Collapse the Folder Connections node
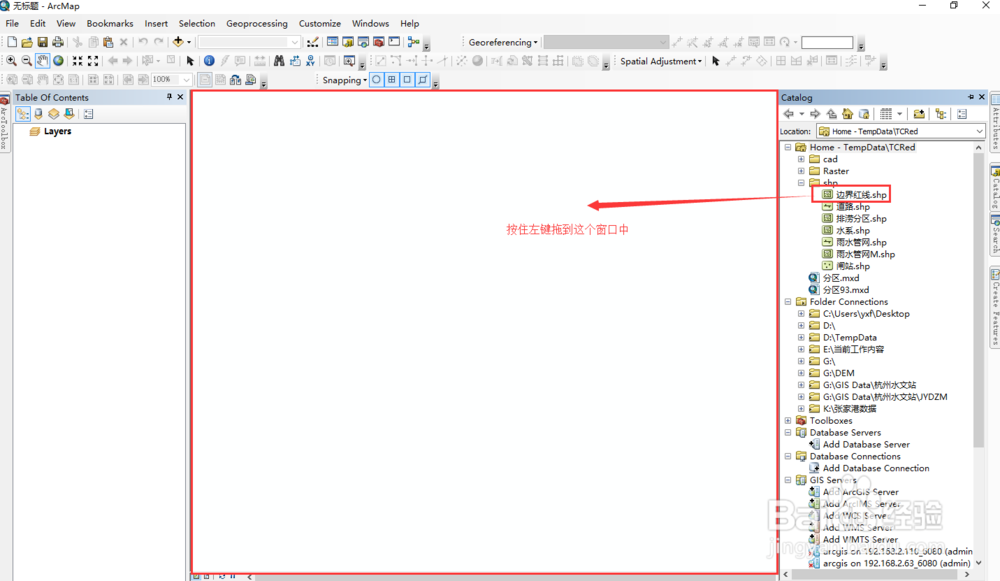The image size is (1000, 581). point(788,302)
